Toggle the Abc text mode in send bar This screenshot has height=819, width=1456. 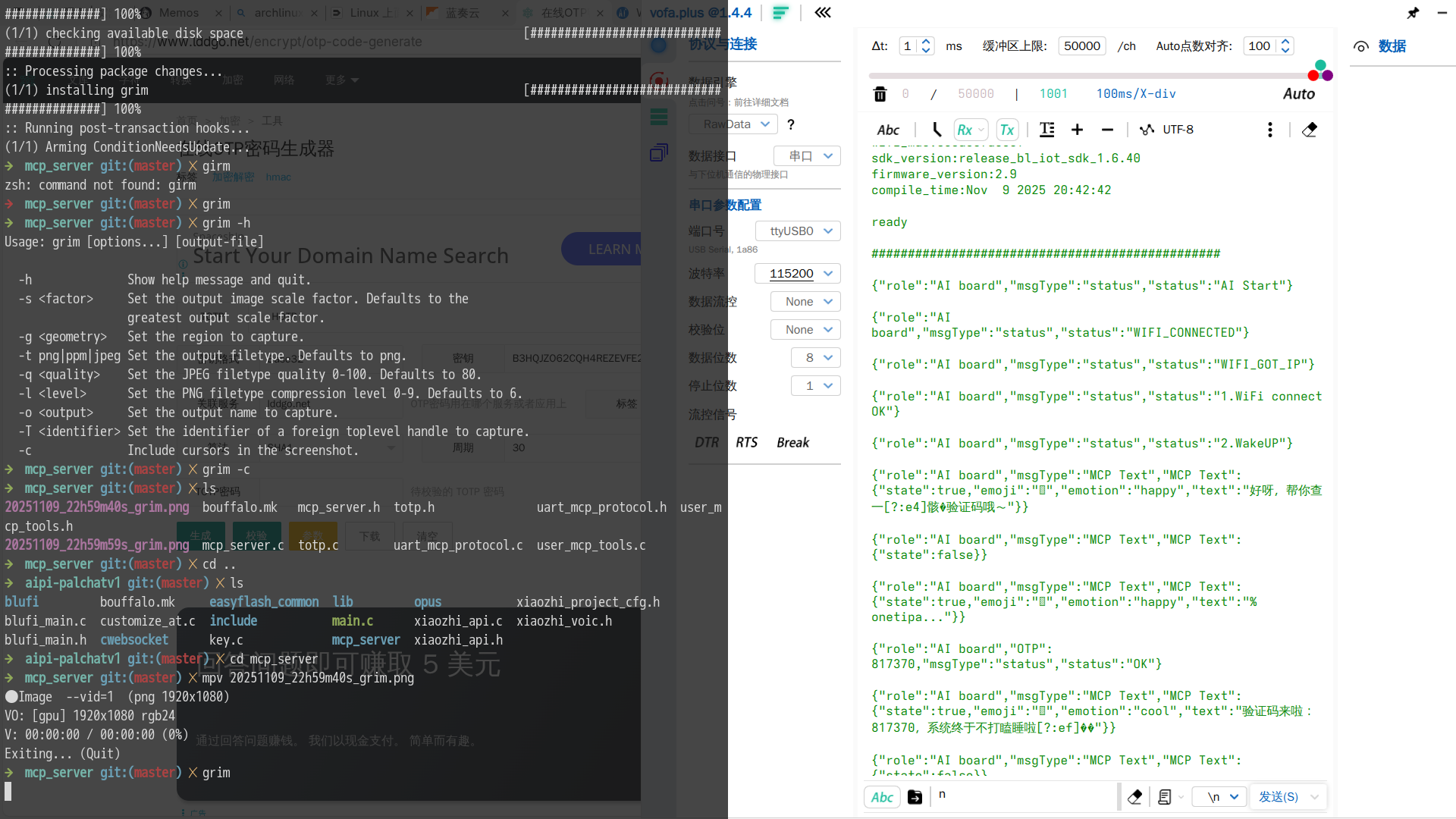point(882,797)
